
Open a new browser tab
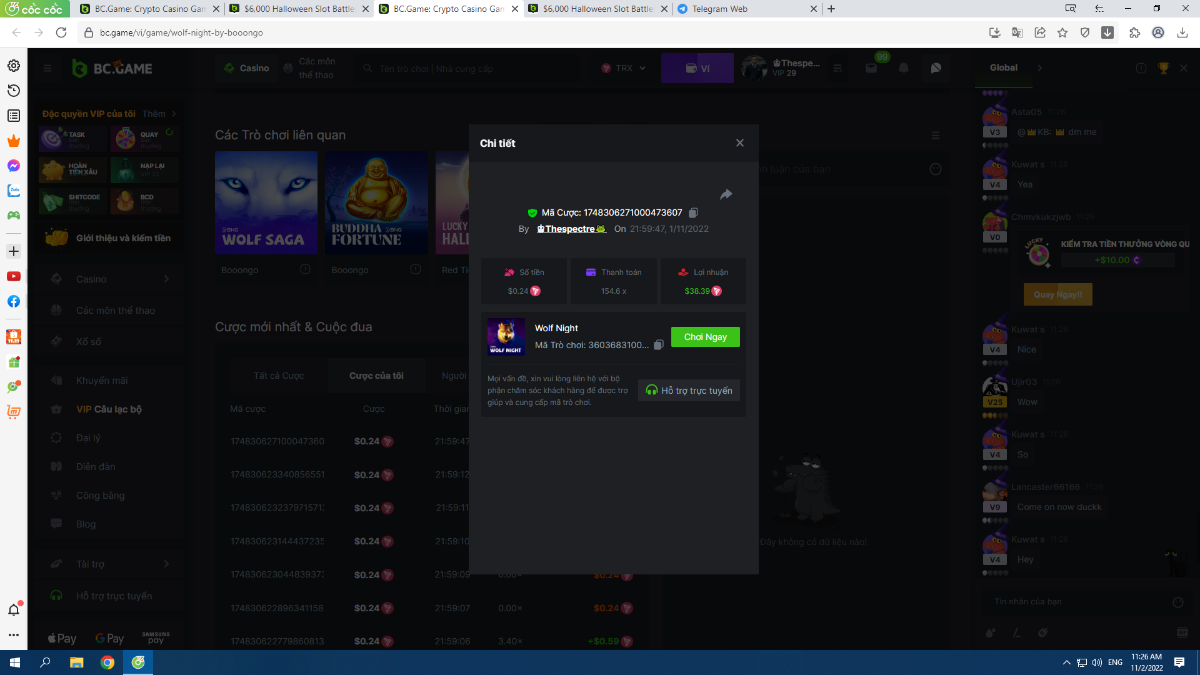coord(831,9)
